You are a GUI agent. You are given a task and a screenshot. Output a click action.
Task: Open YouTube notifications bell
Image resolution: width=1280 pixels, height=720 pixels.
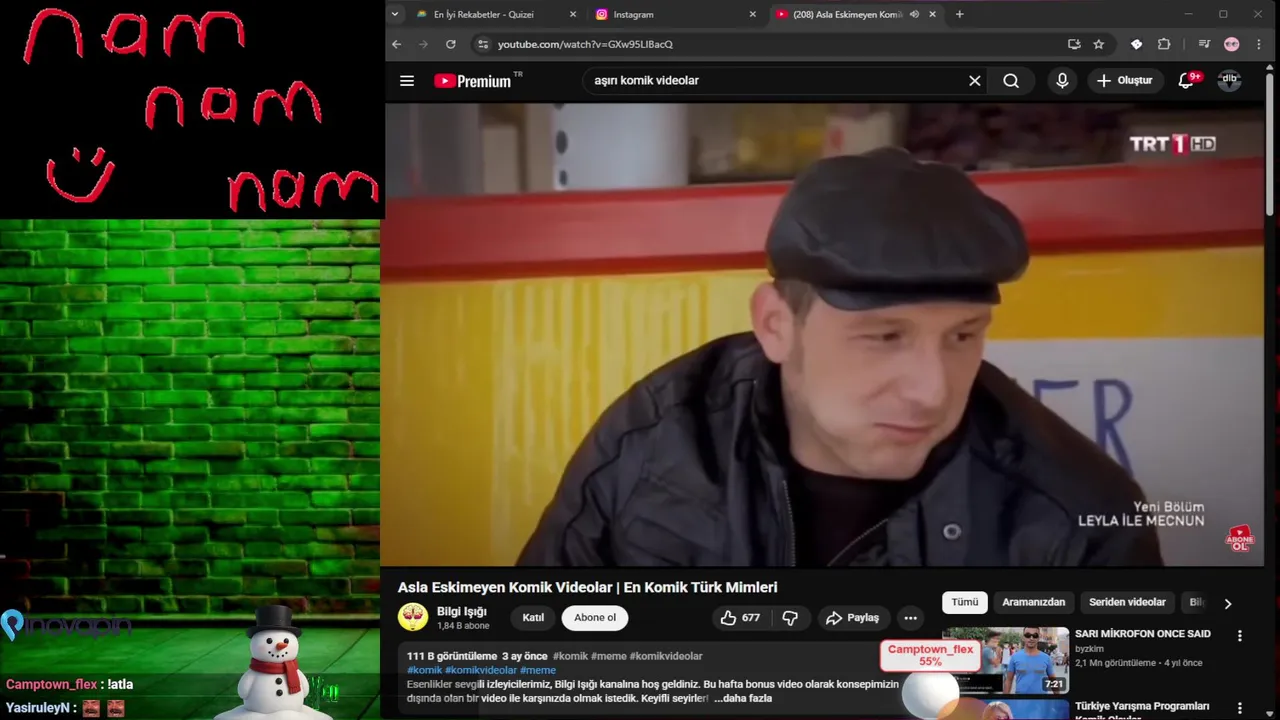coord(1186,81)
